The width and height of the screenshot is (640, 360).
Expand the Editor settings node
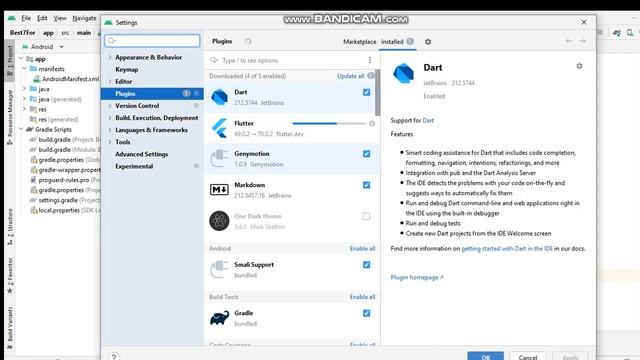tap(110, 82)
